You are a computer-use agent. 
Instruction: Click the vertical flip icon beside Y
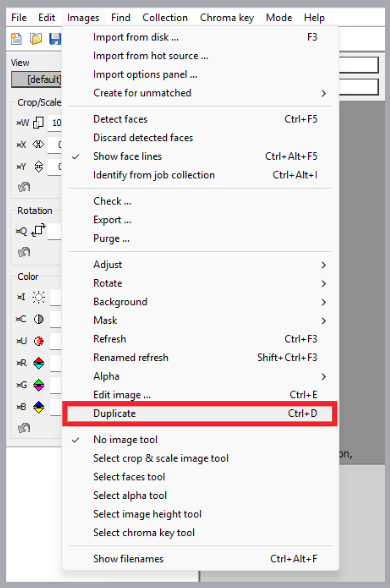coord(39,166)
